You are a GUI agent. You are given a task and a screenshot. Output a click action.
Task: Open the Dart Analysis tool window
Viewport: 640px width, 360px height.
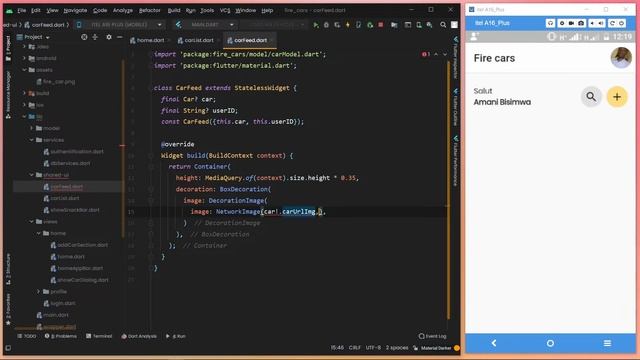point(139,336)
